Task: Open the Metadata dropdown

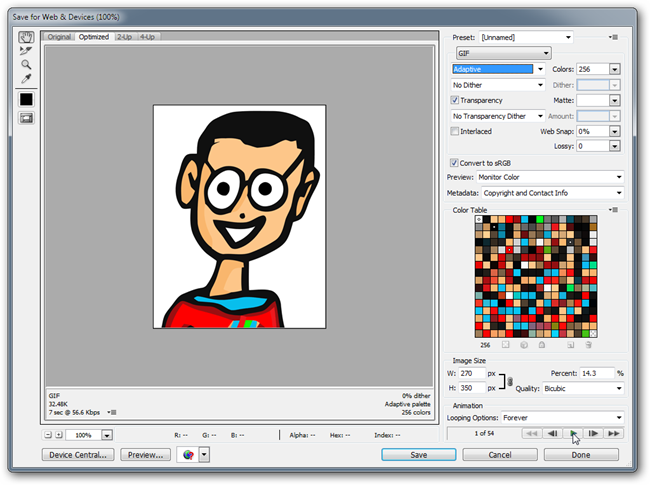Action: pos(553,193)
